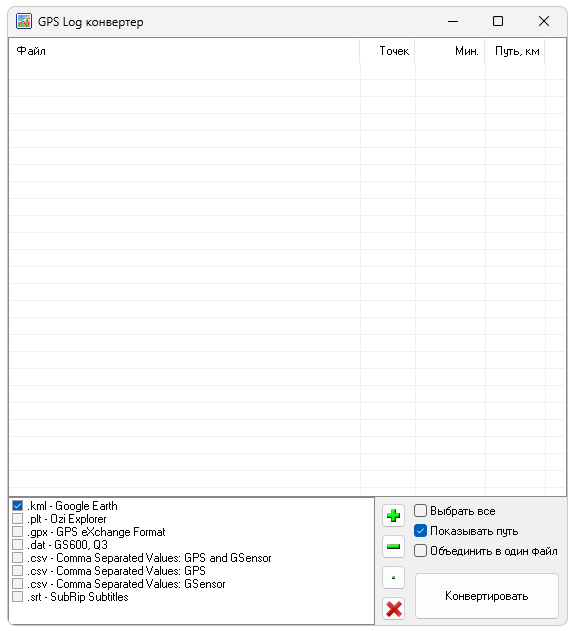Minimize the GPS Log converter window
Screen dimensions: 573x631
point(453,21)
